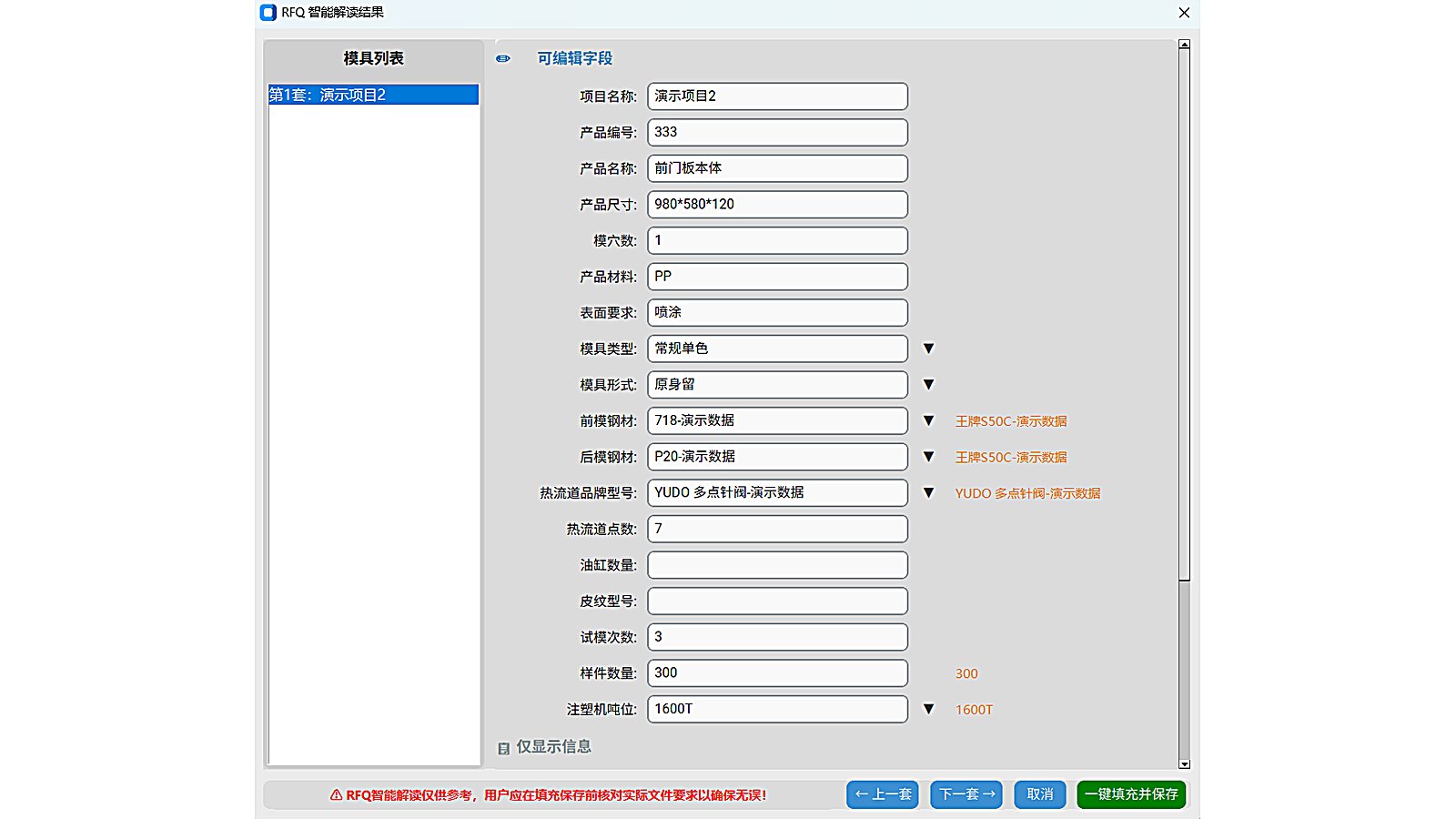Image resolution: width=1456 pixels, height=819 pixels.
Task: Open the 热流道品牌型号 dropdown arrow
Action: (x=928, y=492)
